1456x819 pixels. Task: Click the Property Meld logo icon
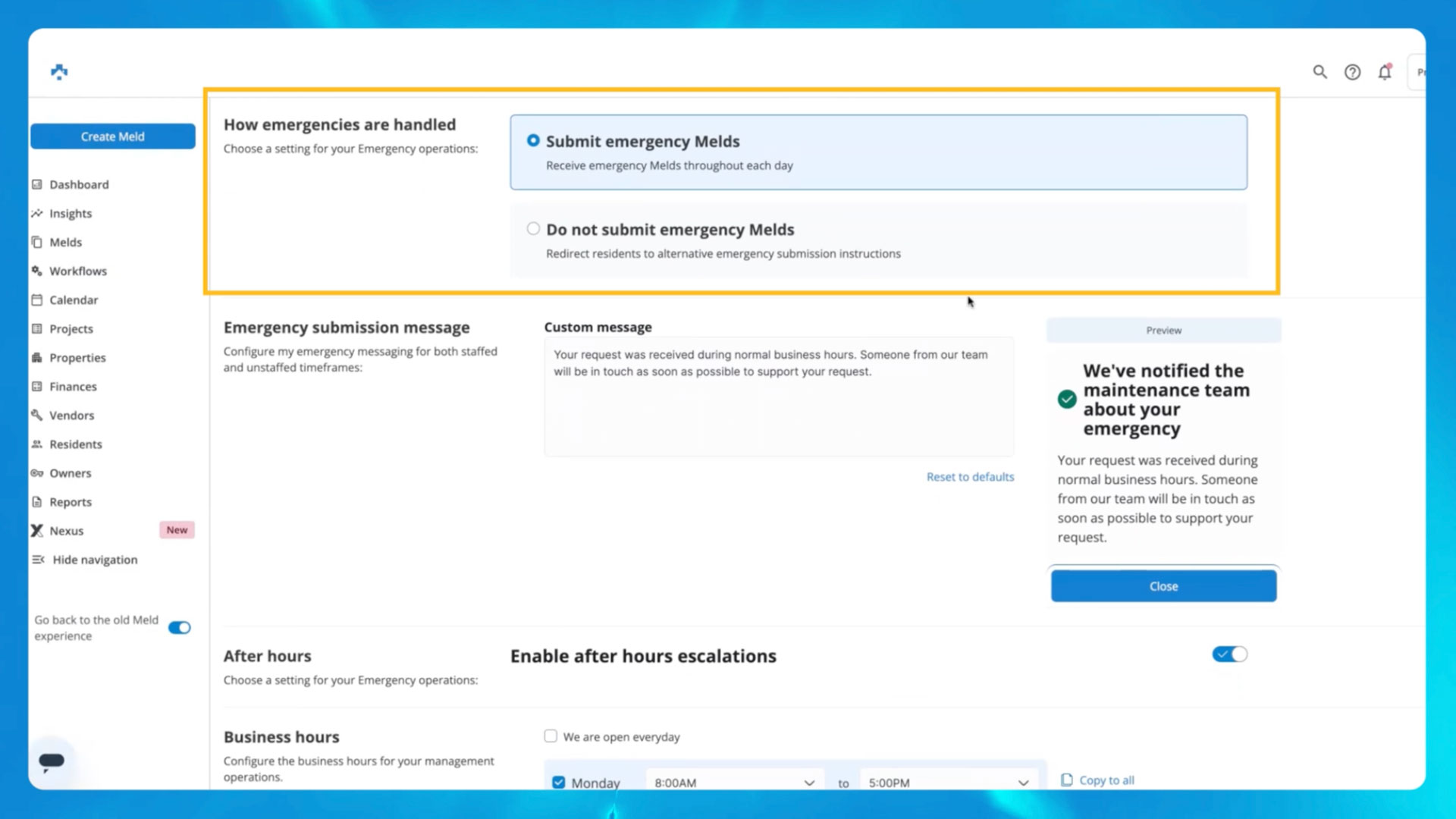coord(59,71)
